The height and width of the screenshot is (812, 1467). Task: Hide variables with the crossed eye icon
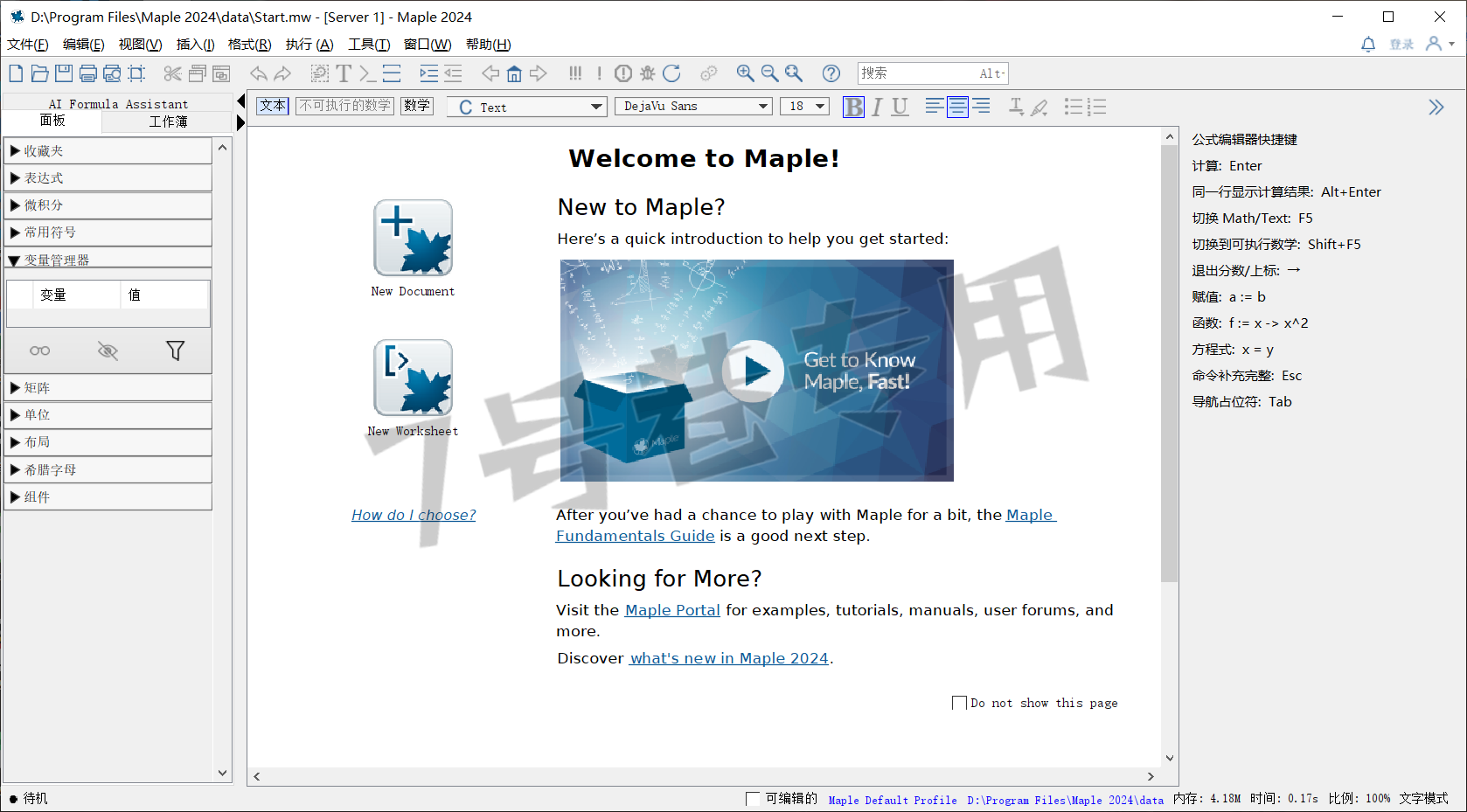click(108, 350)
